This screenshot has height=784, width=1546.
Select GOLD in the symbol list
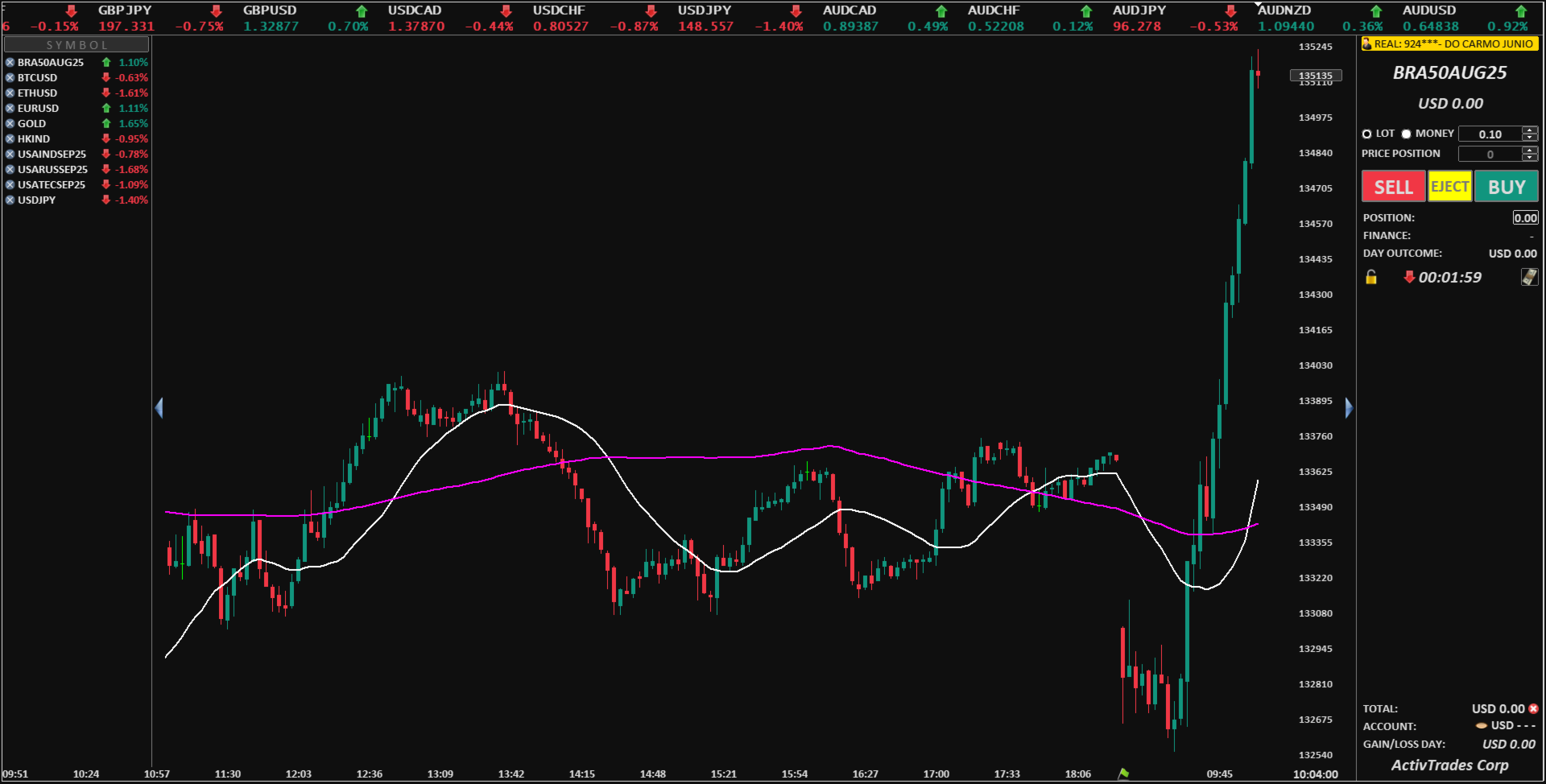(x=31, y=123)
